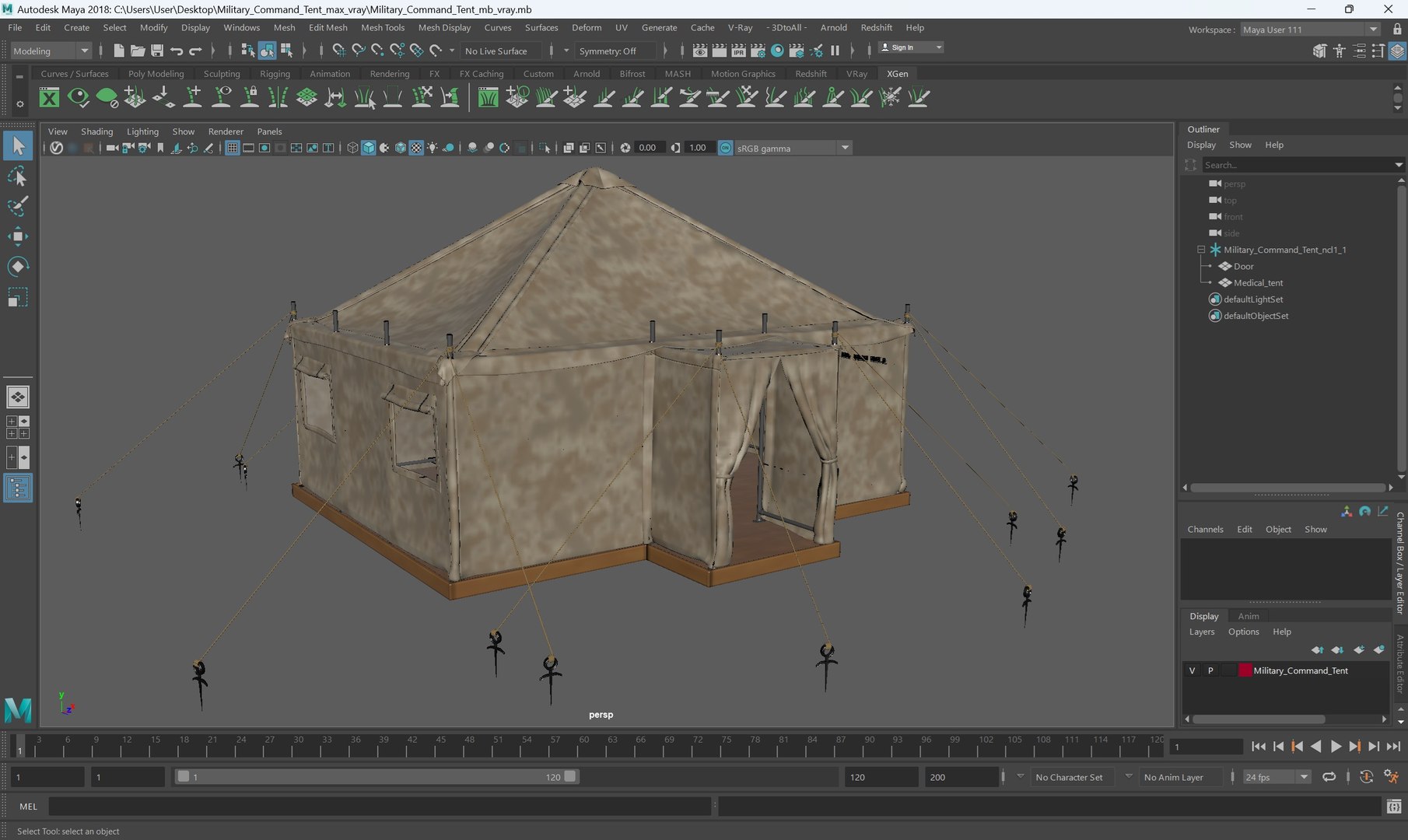The width and height of the screenshot is (1408, 840).
Task: Toggle the sRGB gamma color management button
Action: tap(725, 148)
